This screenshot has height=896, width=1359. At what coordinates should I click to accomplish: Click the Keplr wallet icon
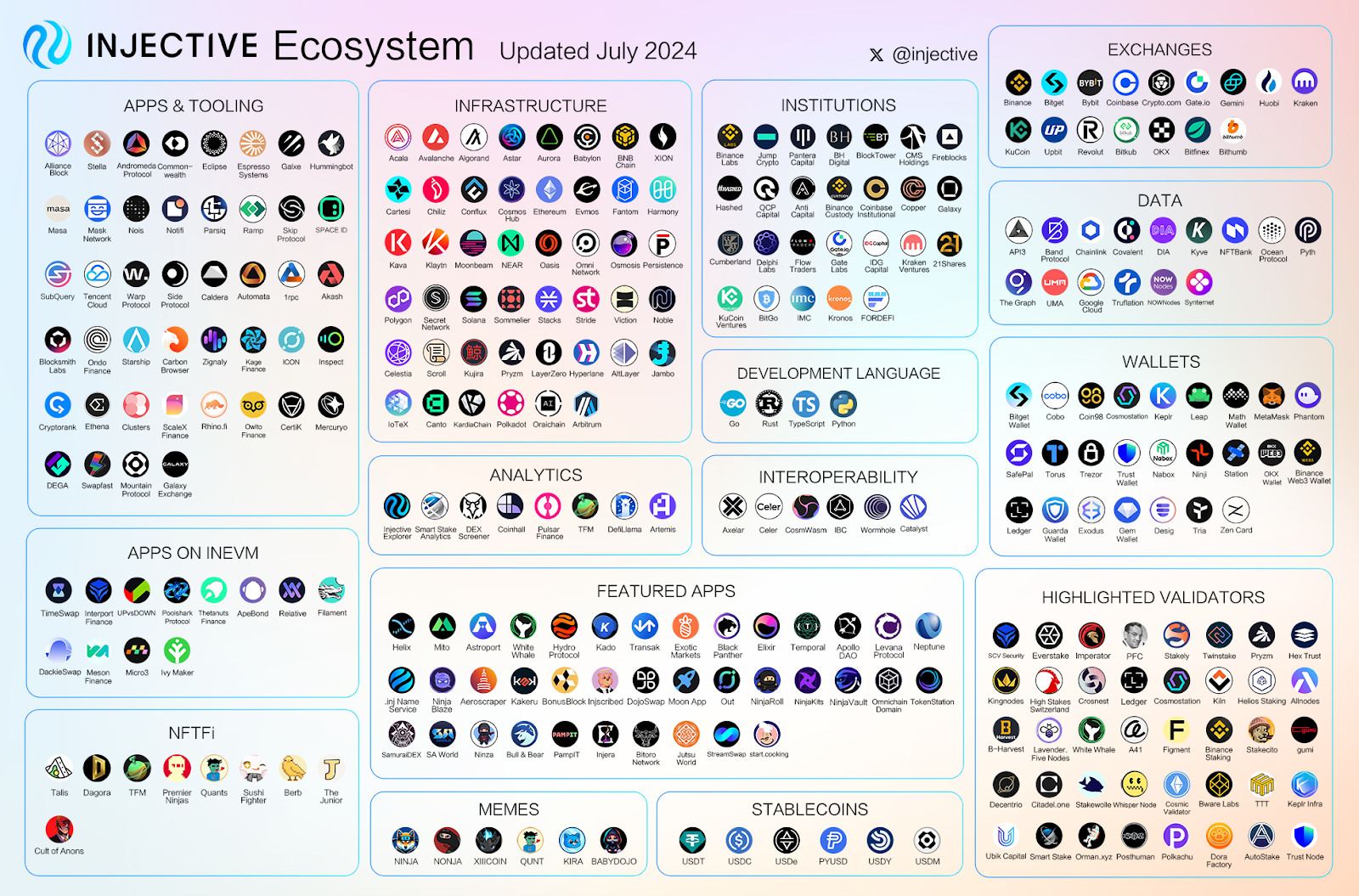1163,396
